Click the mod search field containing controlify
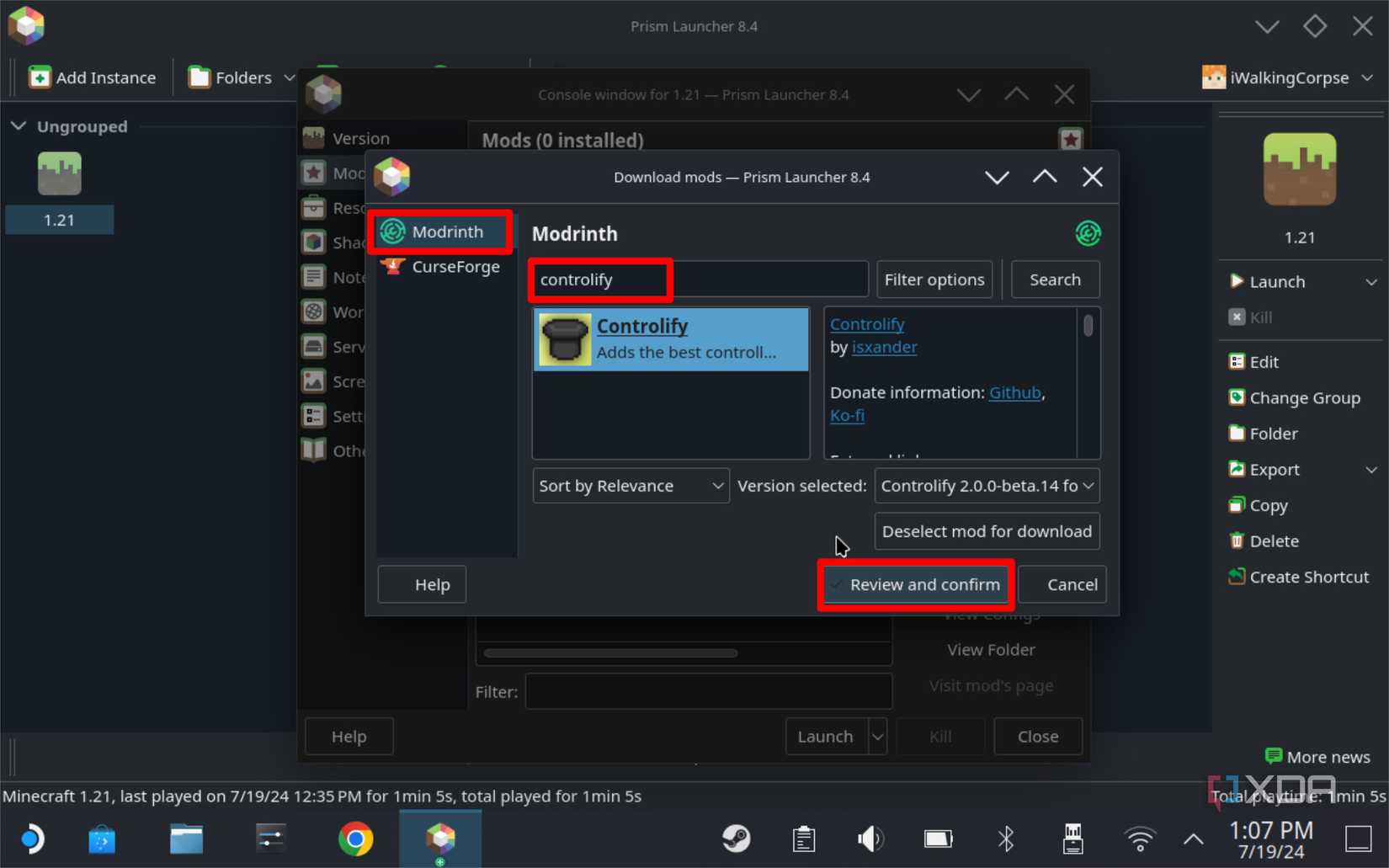This screenshot has height=868, width=1389. 699,280
